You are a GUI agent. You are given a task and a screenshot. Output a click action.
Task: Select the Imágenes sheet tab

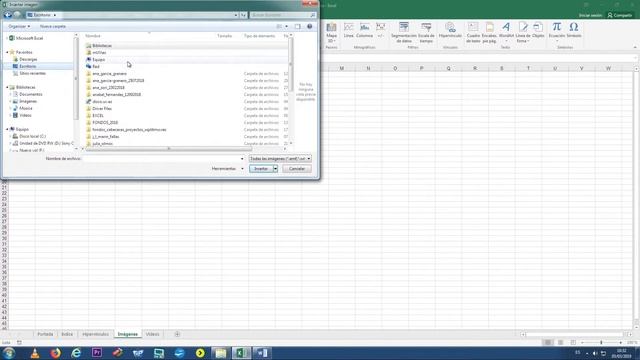tap(128, 334)
